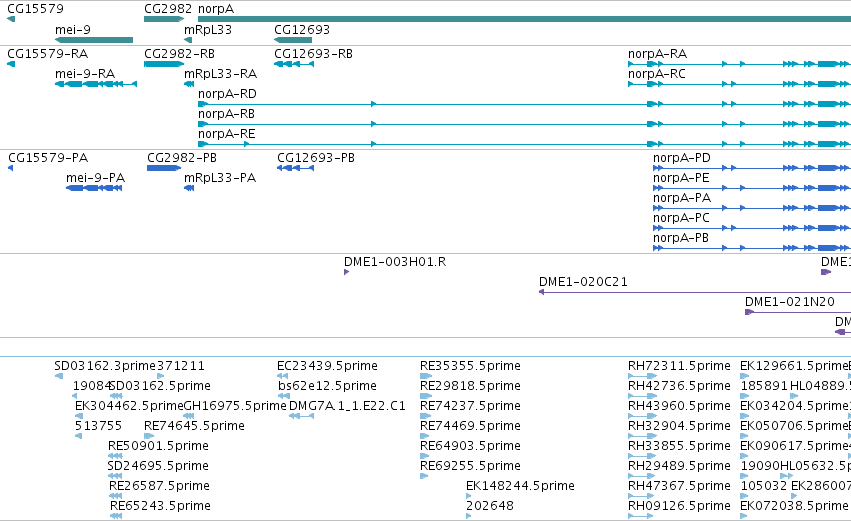This screenshot has height=521, width=851.
Task: Select the CG12693-RB transcript glyph
Action: point(294,64)
